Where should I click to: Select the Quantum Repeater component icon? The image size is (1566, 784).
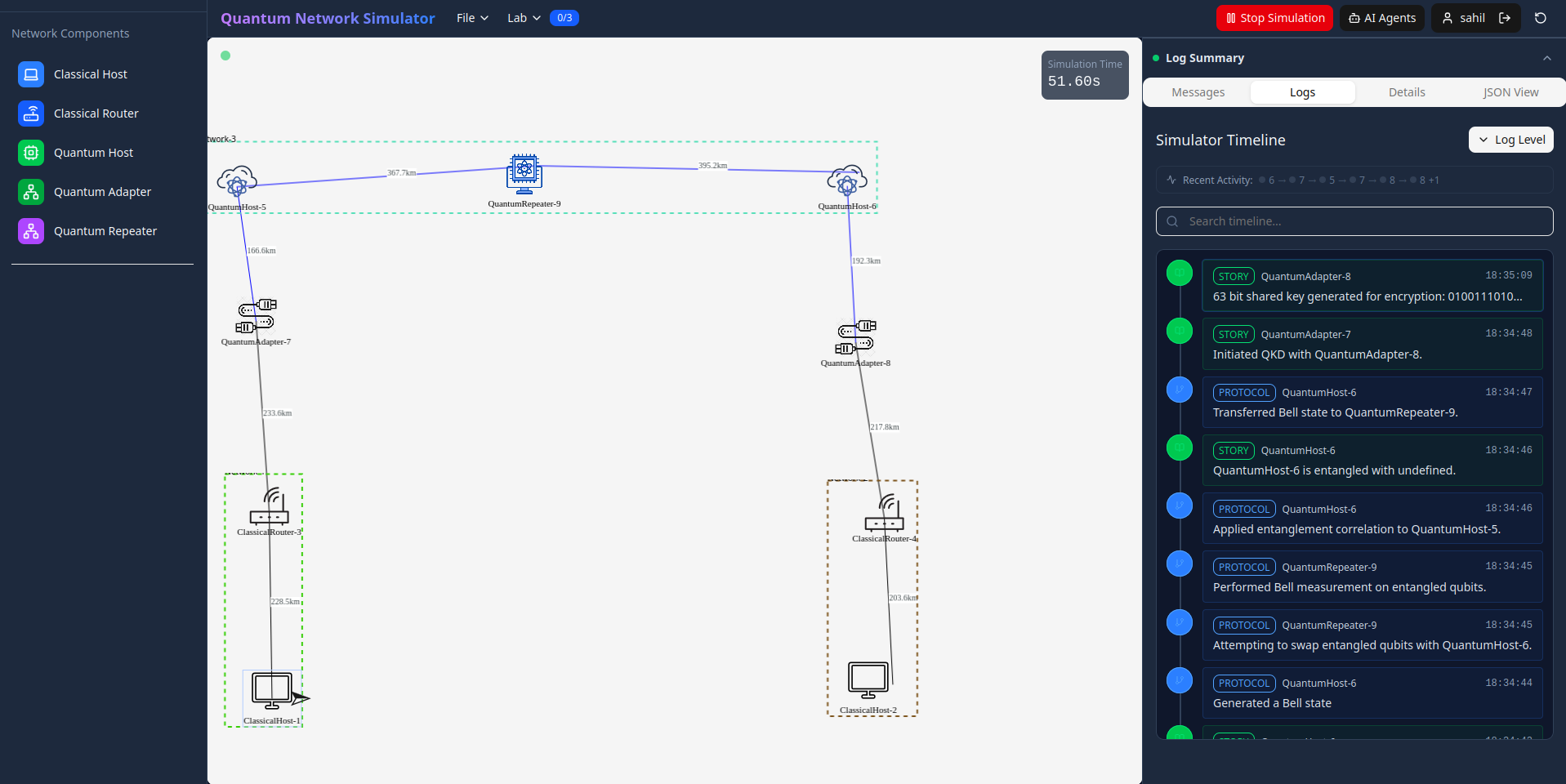31,231
